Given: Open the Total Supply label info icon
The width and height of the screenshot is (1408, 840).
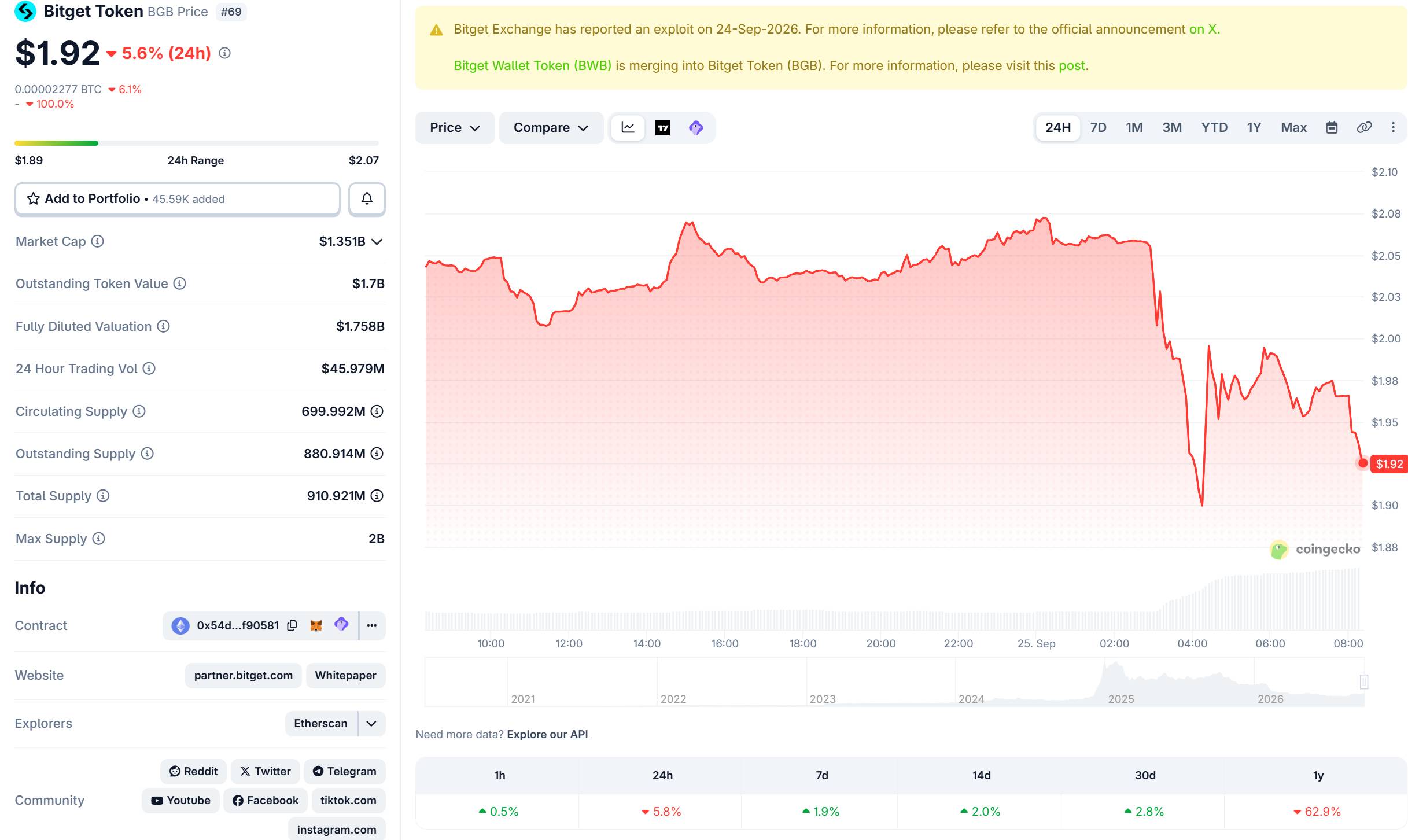Looking at the screenshot, I should click(103, 496).
